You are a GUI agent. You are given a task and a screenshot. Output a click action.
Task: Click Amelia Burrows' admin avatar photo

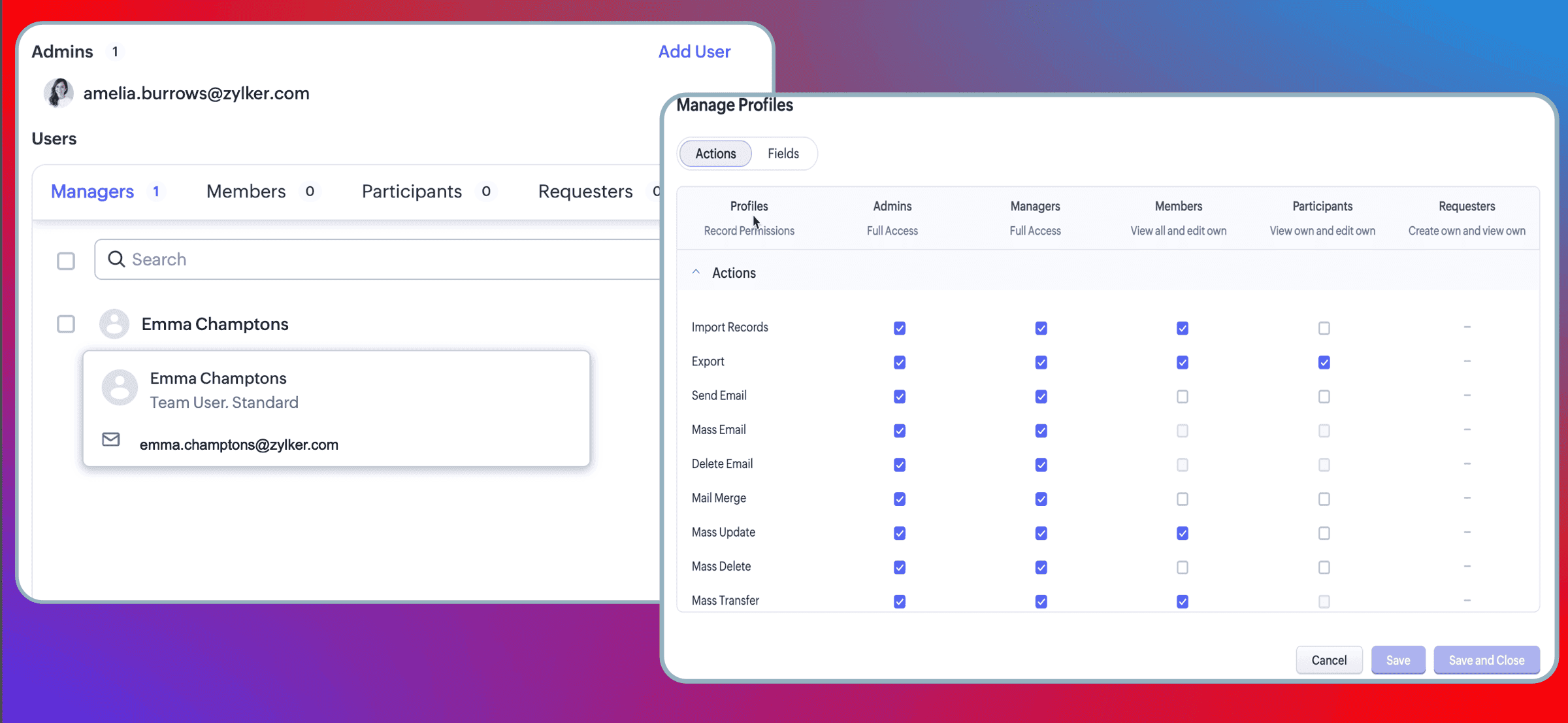pyautogui.click(x=58, y=93)
